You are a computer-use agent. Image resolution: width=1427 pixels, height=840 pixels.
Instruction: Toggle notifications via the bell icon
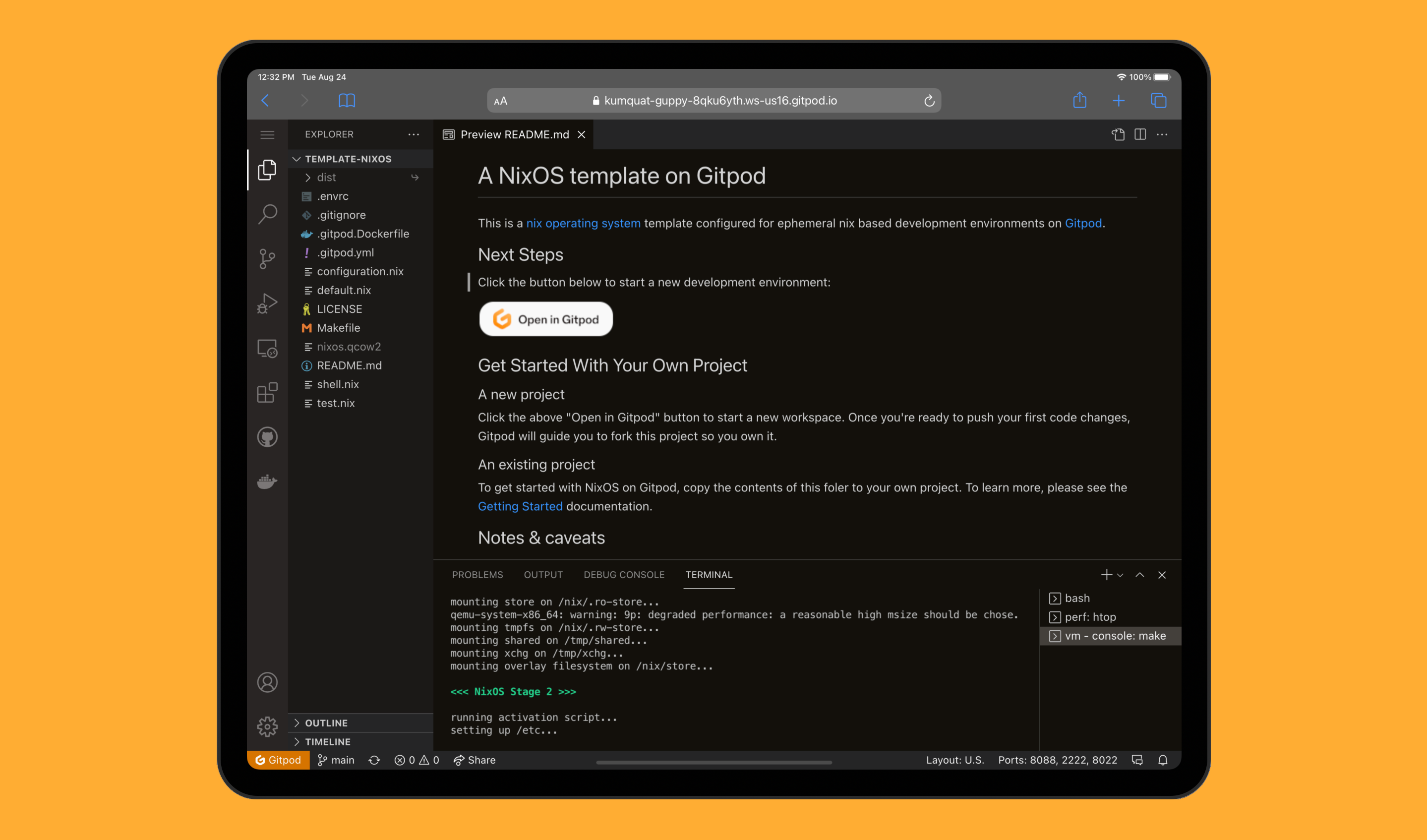click(1164, 760)
